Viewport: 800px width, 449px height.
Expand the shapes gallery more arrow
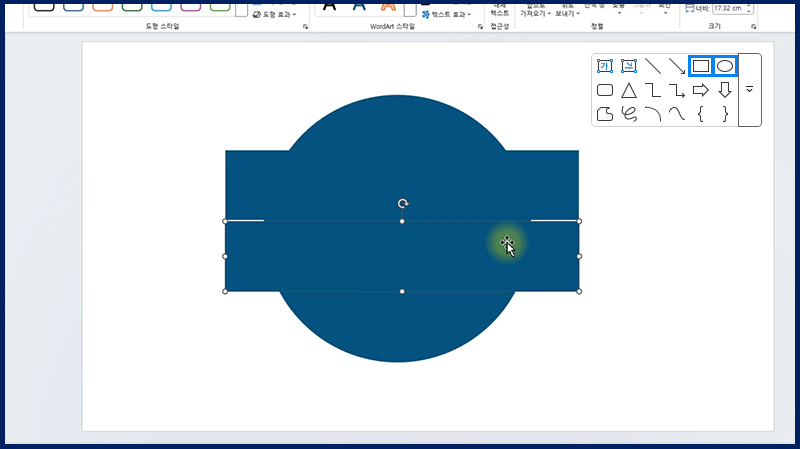pyautogui.click(x=749, y=89)
